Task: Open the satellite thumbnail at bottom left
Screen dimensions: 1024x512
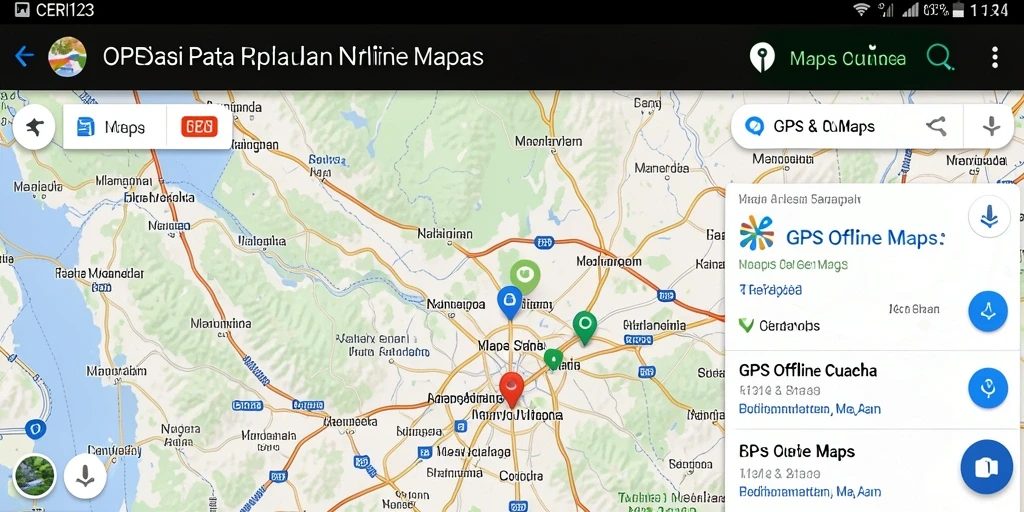Action: (x=35, y=475)
